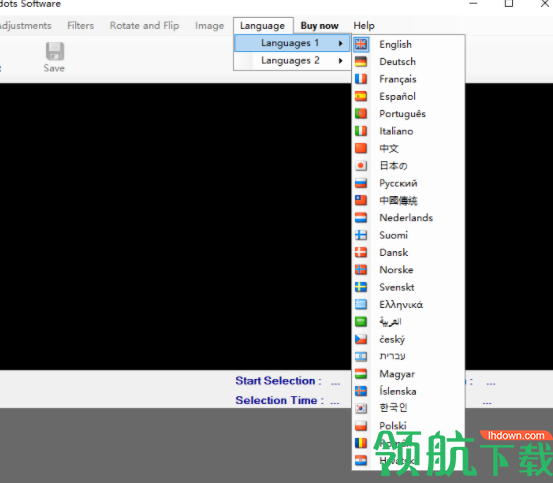Image resolution: width=553 pixels, height=483 pixels.
Task: Switch to Magyar language
Action: (408, 374)
